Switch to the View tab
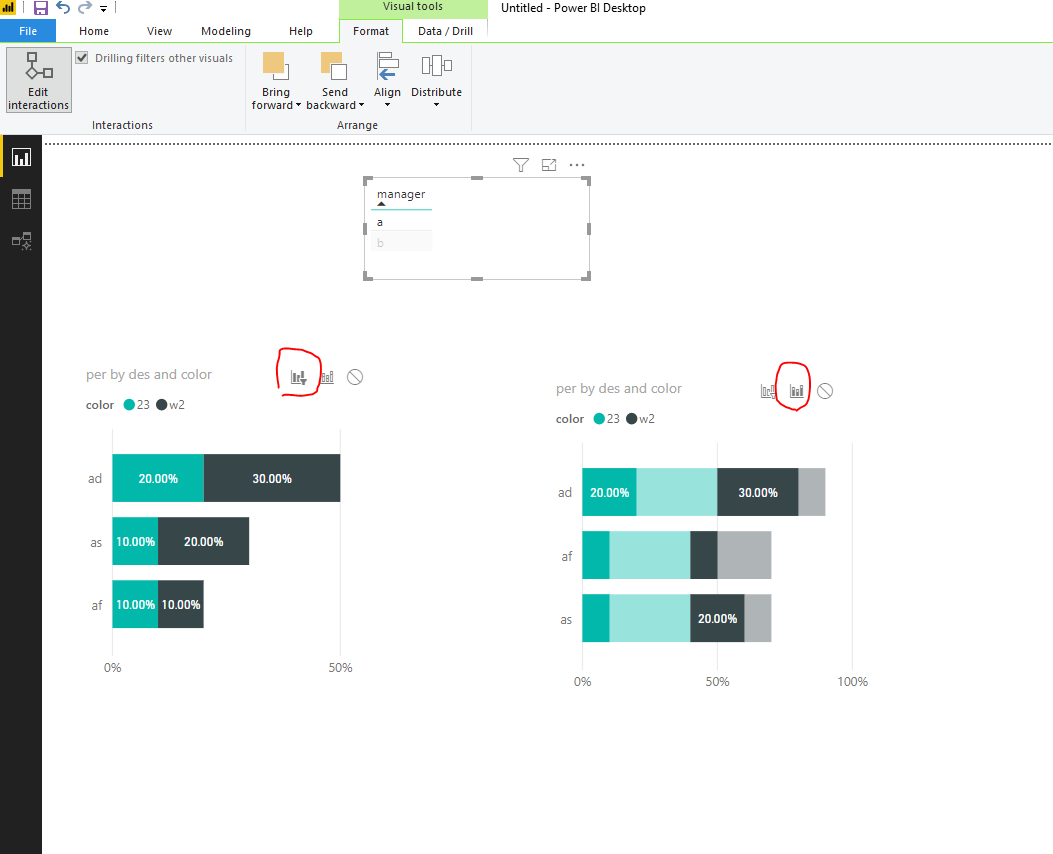This screenshot has width=1053, height=854. 159,31
